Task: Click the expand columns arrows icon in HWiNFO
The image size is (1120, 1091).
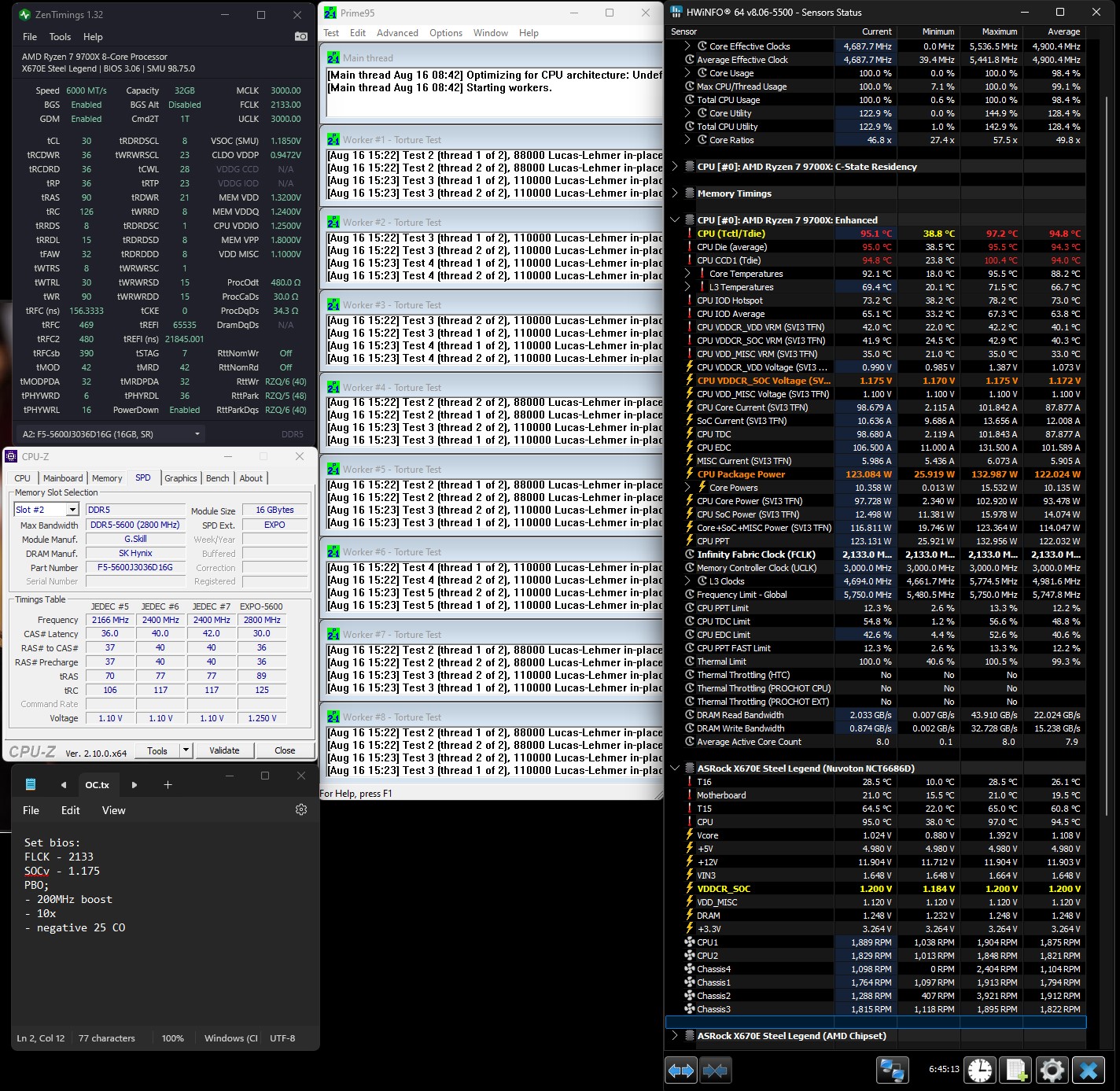Action: pos(681,1071)
